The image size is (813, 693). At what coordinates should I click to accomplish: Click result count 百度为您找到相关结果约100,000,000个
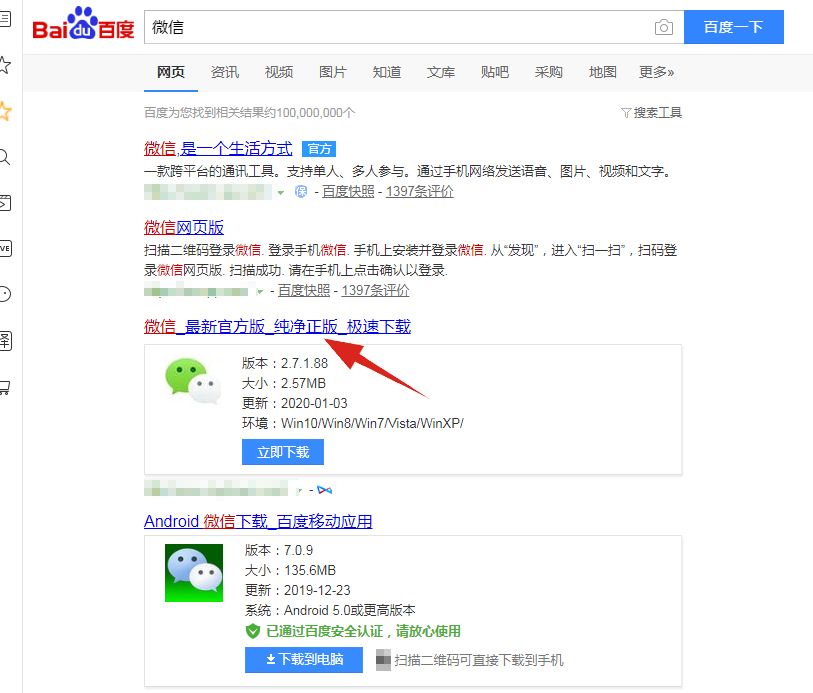click(x=249, y=112)
